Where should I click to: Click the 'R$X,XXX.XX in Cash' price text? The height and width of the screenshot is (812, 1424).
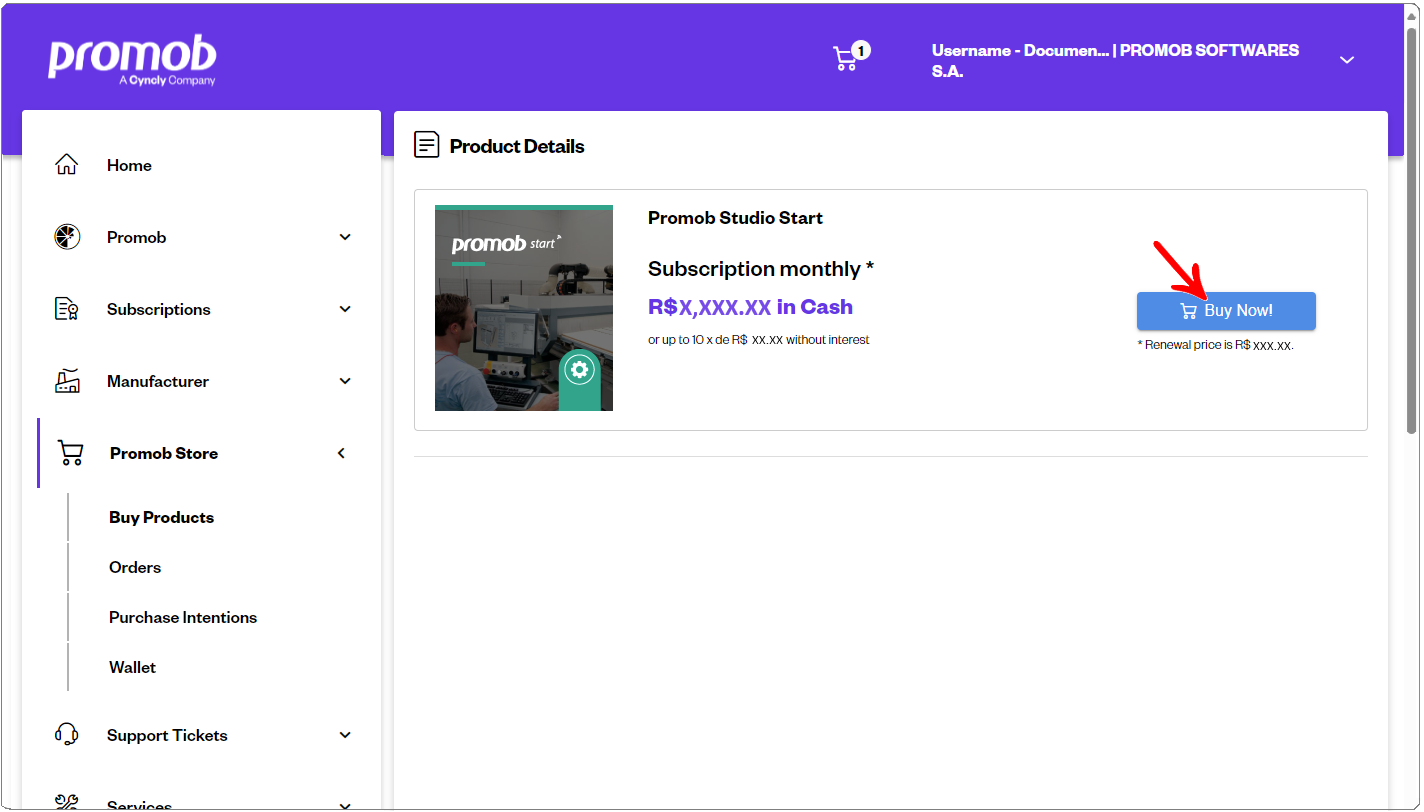[x=750, y=307]
